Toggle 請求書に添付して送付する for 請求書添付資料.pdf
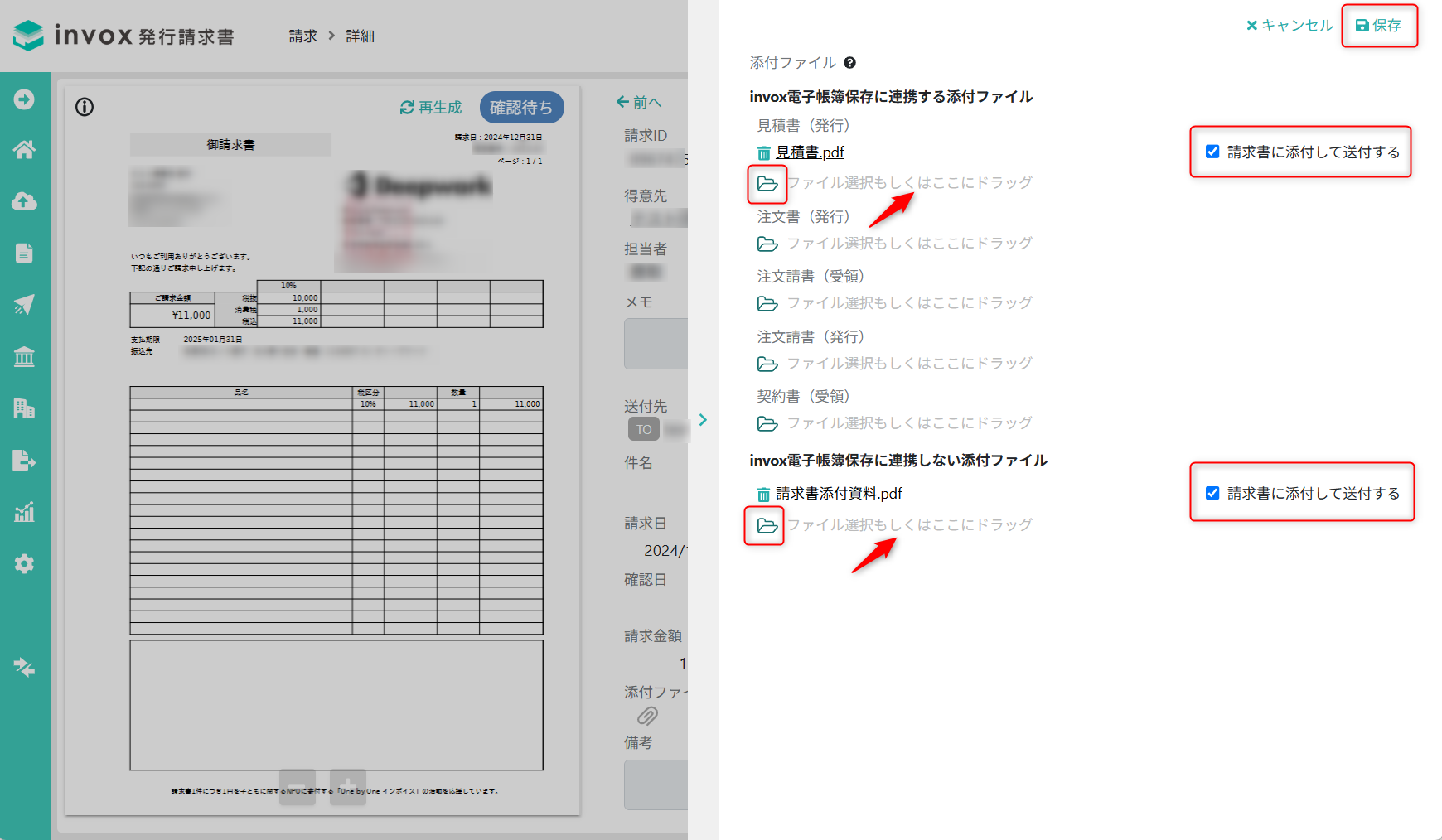This screenshot has width=1442, height=840. click(x=1212, y=493)
